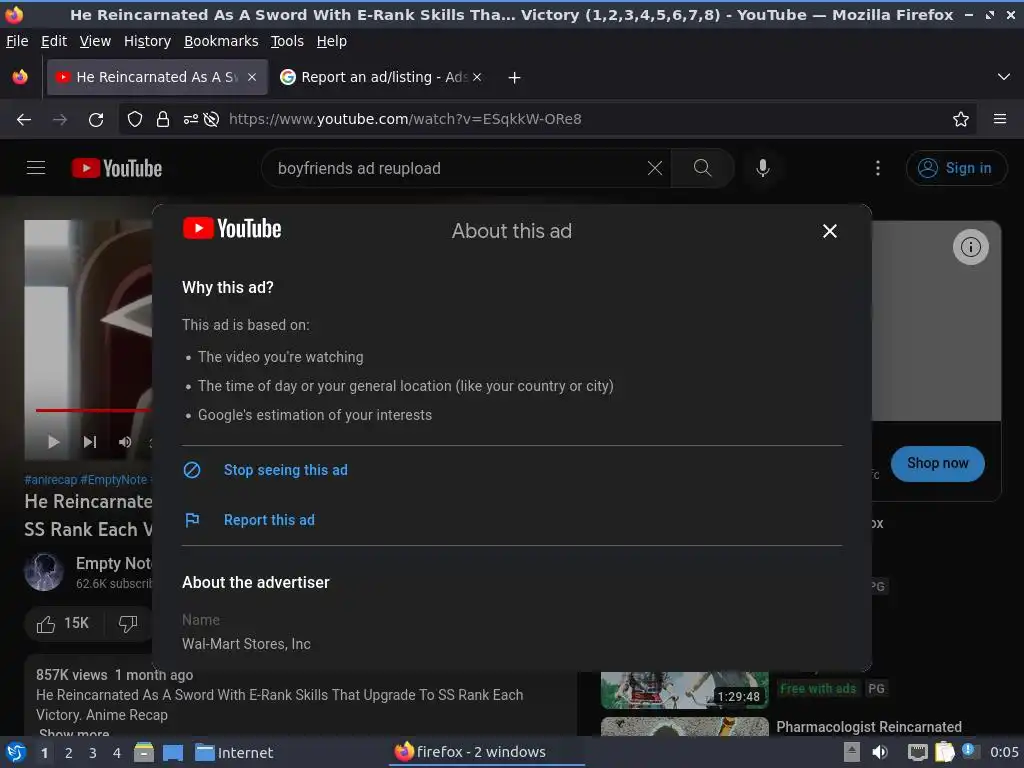This screenshot has height=768, width=1024.
Task: Switch to workspace 3 in taskbar
Action: (93, 753)
